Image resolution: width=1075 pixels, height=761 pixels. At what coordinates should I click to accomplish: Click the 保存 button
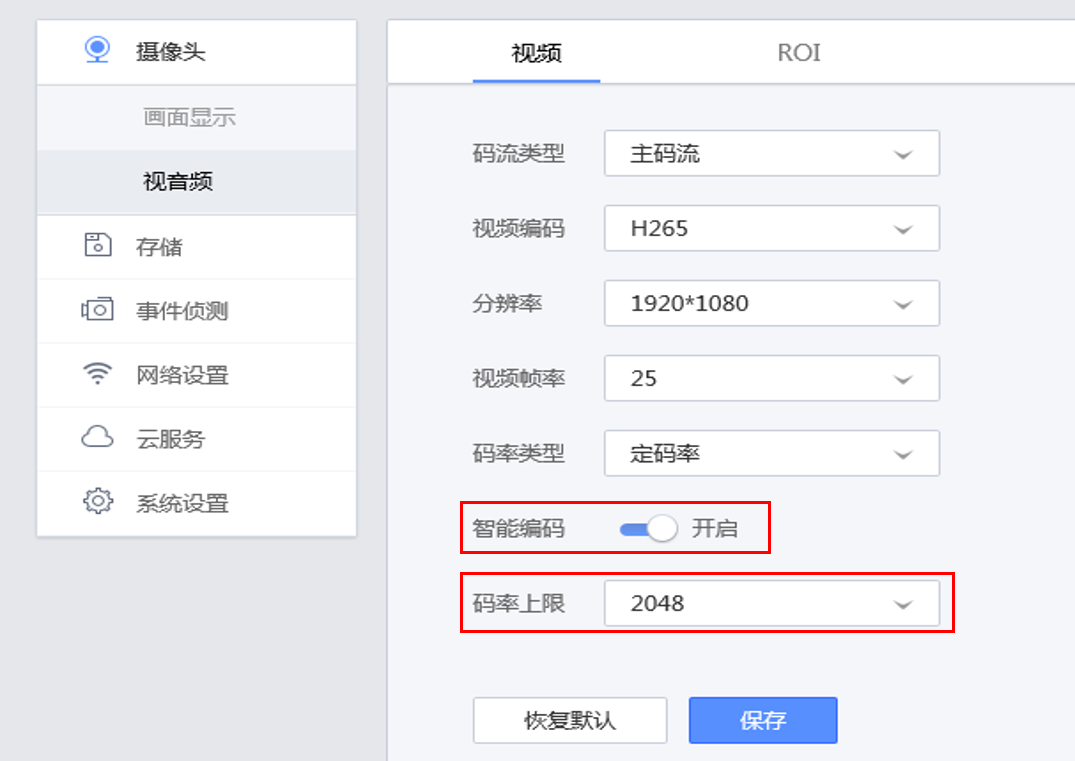(762, 720)
